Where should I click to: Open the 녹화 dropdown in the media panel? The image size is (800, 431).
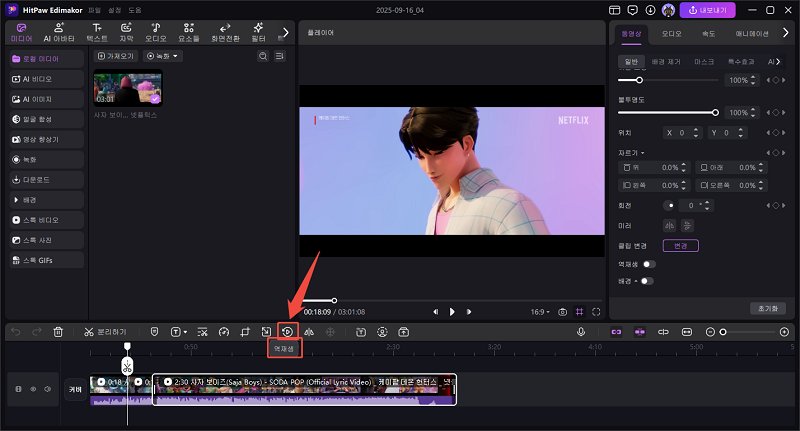[x=162, y=56]
